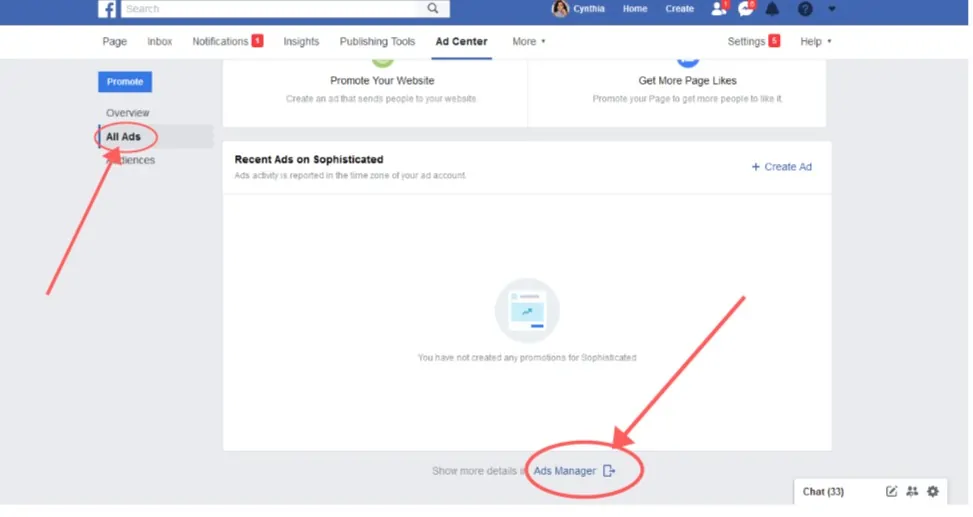Go to Cynthia's profile name link
Viewport: 973px width, 517px height.
coord(588,9)
